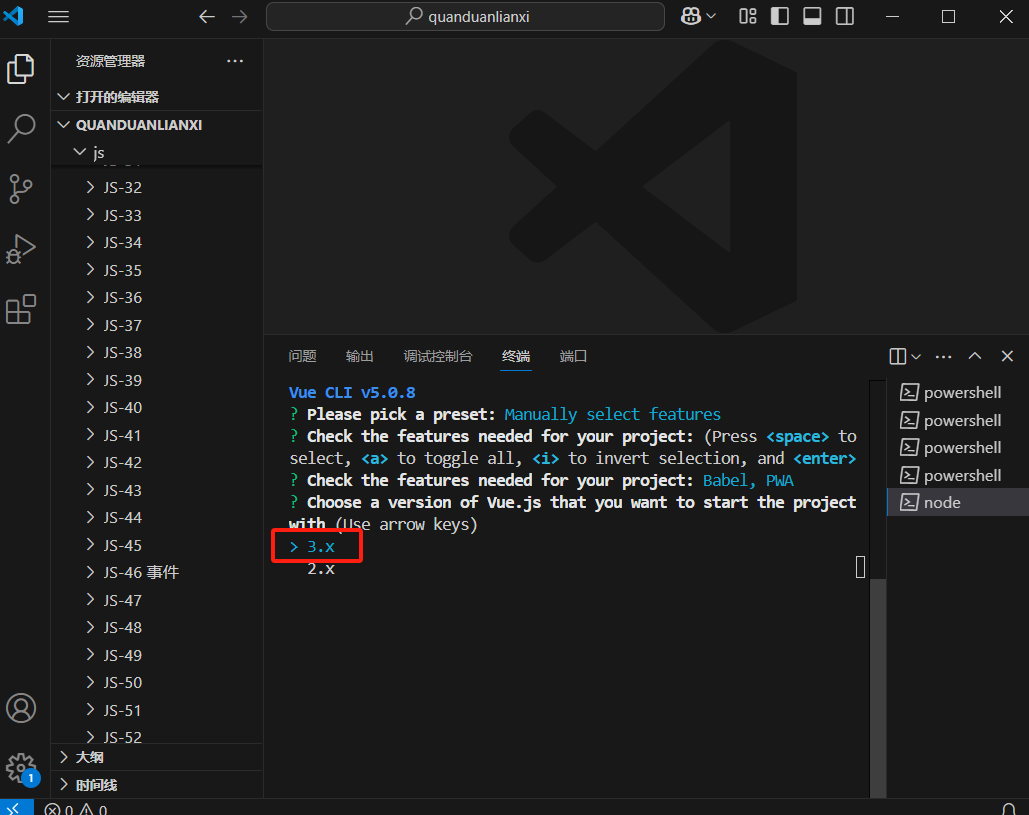Select the JS-33 folder row
Viewport: 1029px width, 815px height.
[158, 215]
